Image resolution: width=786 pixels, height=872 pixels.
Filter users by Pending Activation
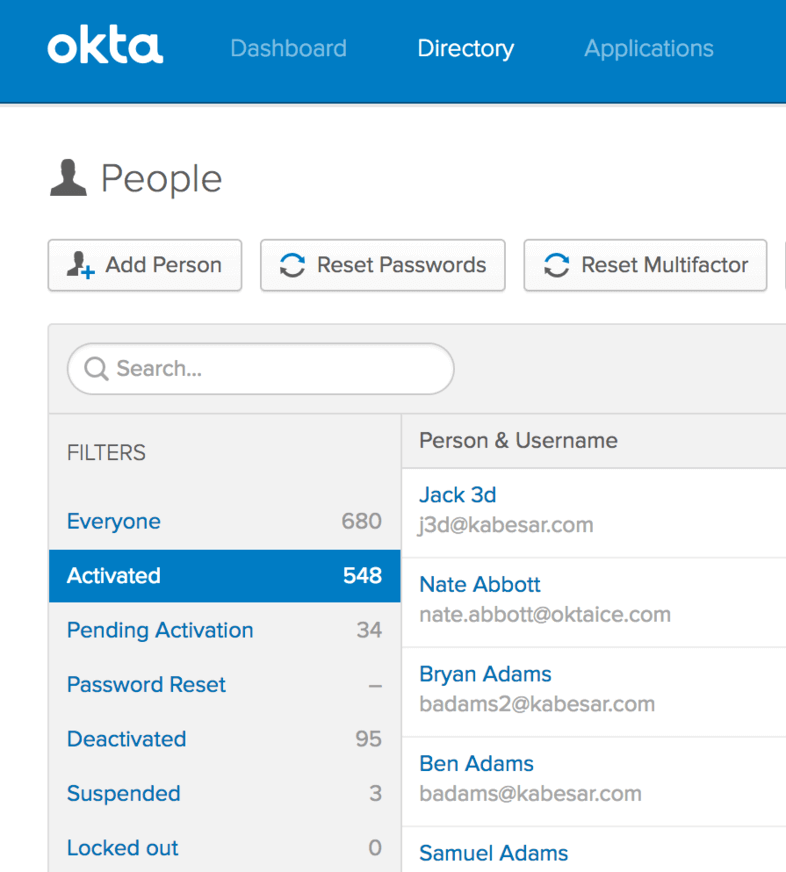(x=159, y=630)
